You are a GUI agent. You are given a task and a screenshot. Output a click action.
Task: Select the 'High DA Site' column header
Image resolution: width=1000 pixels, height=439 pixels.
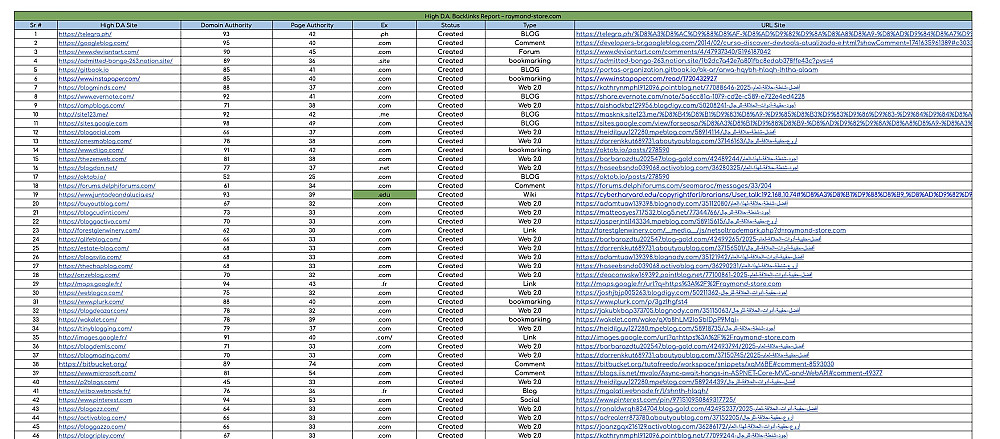119,26
